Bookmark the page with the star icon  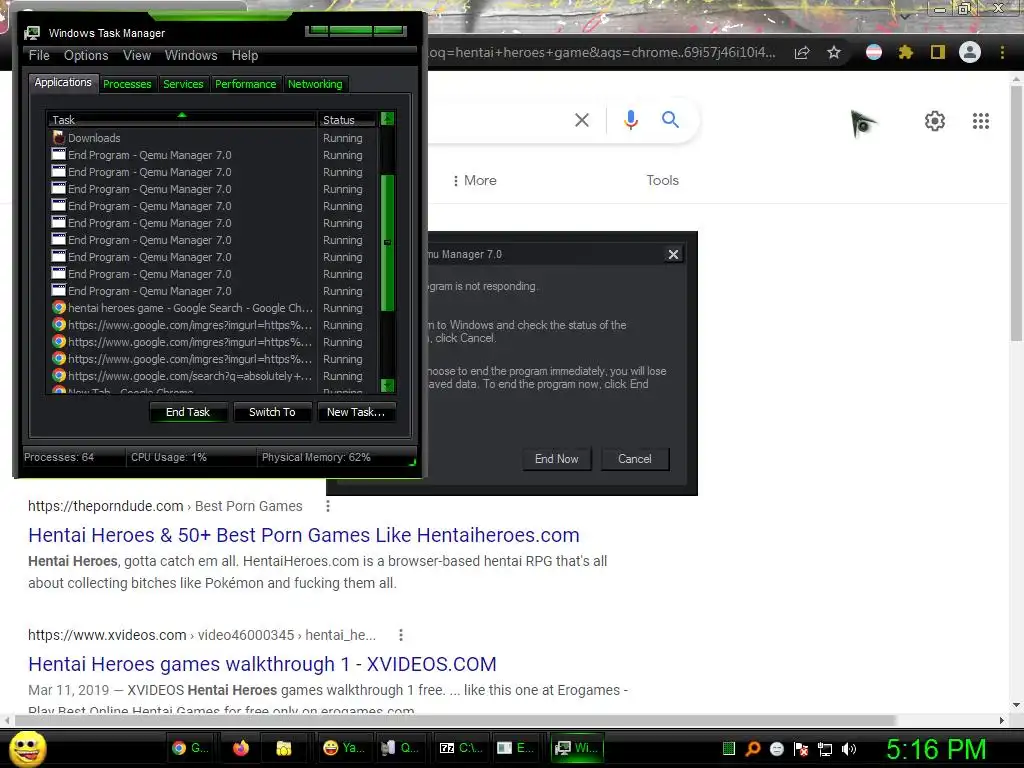(x=834, y=53)
